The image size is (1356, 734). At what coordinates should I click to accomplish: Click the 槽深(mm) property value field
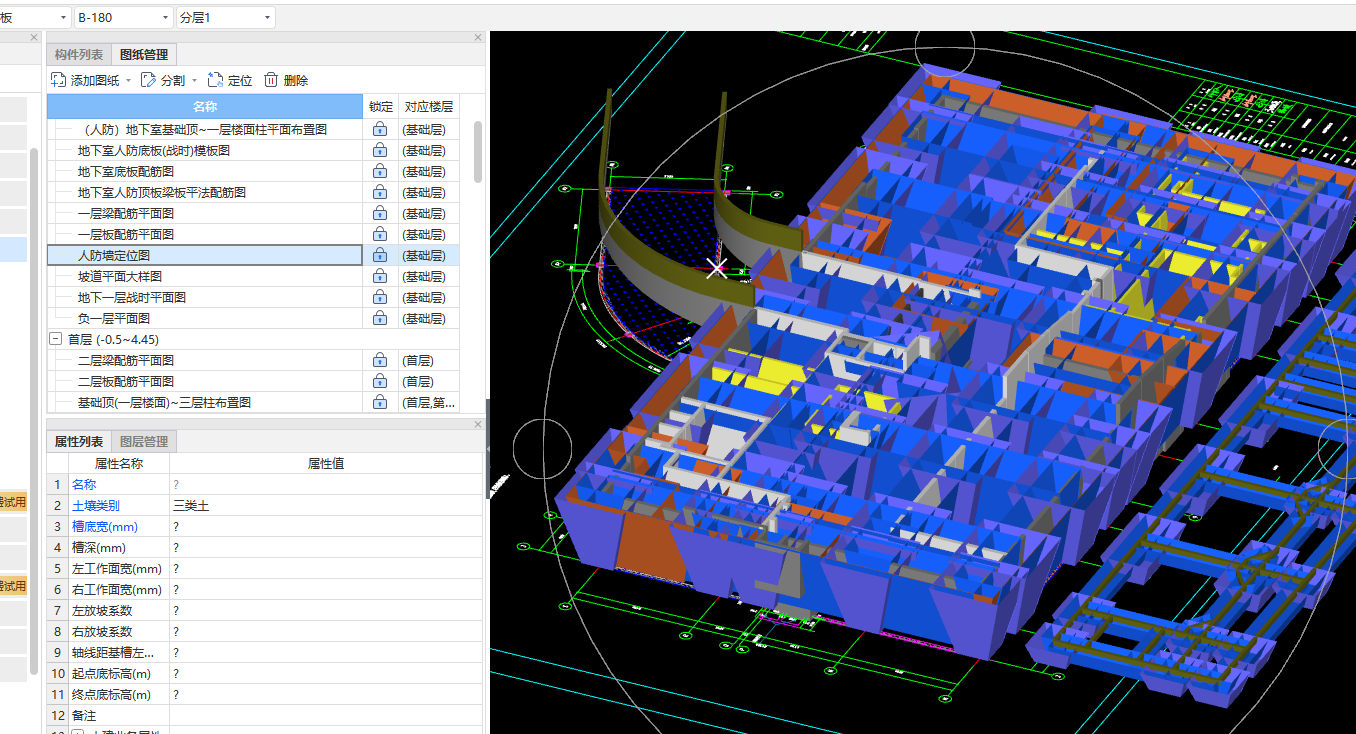(x=326, y=548)
